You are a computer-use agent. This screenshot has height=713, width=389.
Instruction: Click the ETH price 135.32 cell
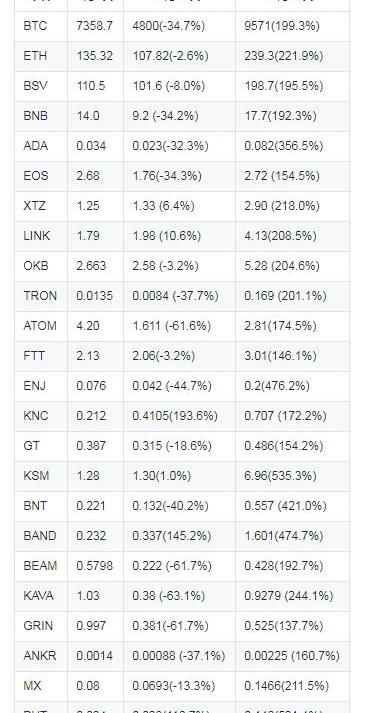pos(95,56)
